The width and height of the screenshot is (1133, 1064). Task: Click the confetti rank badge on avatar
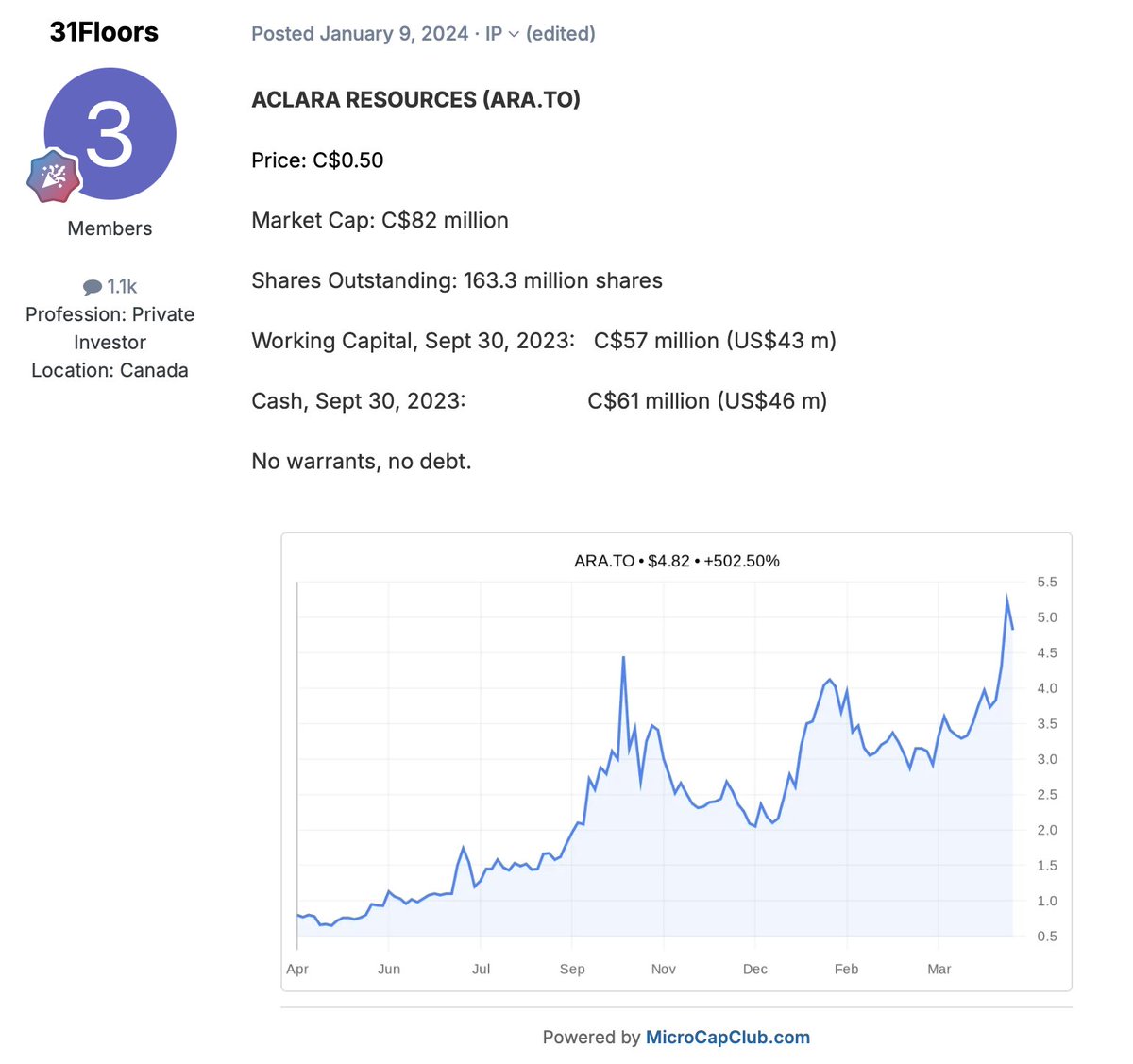pos(54,176)
